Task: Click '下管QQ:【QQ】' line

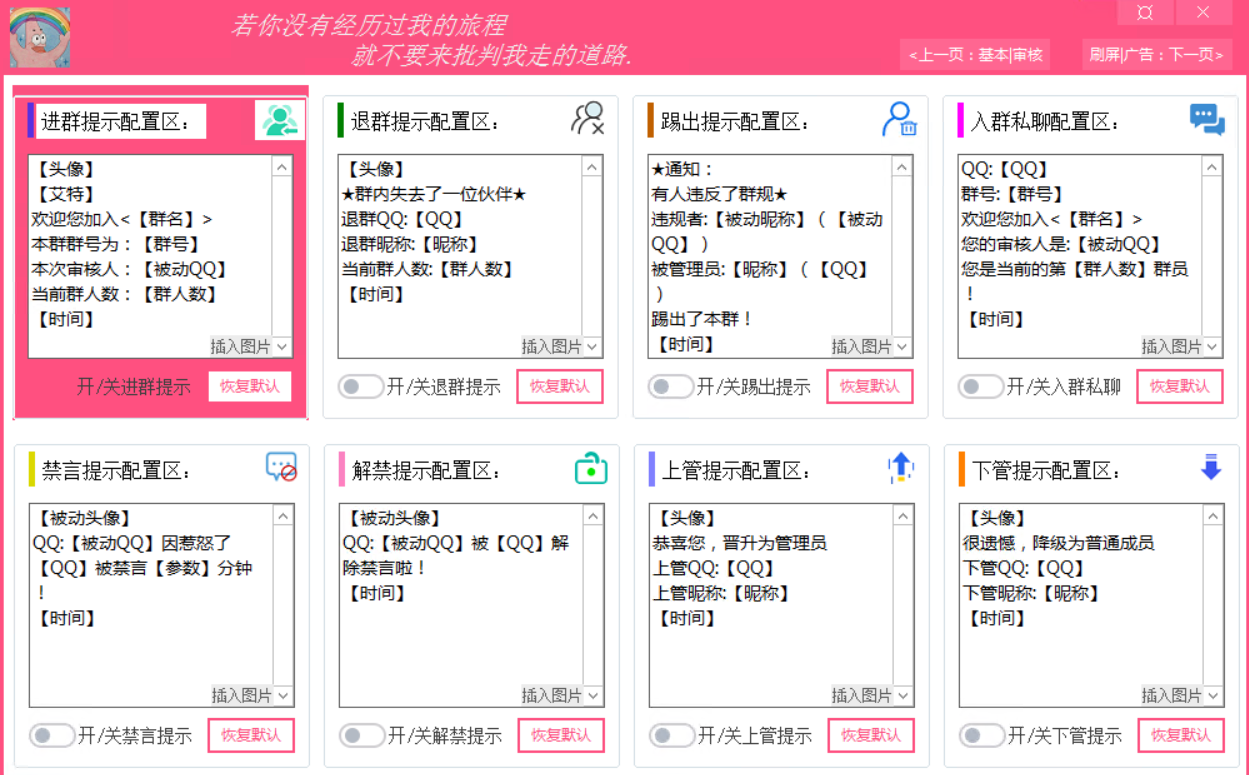Action: 1025,568
